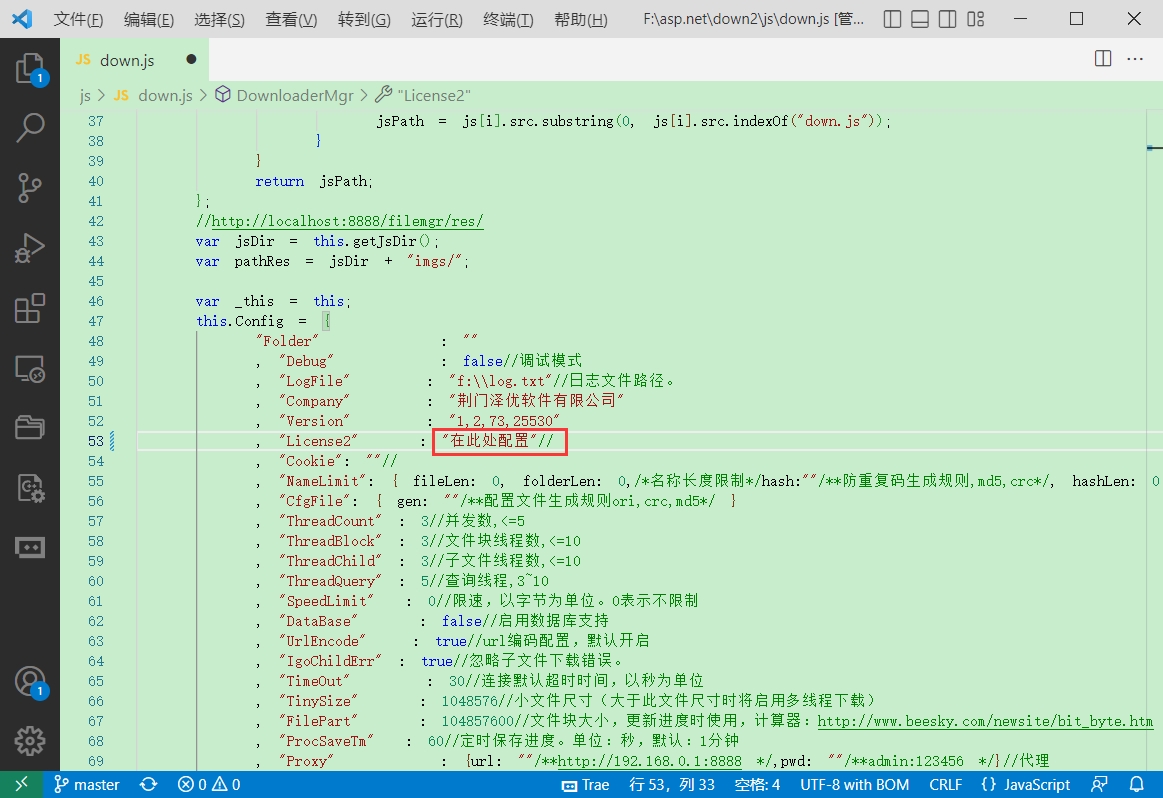
Task: Open the Search view
Action: tap(30, 128)
